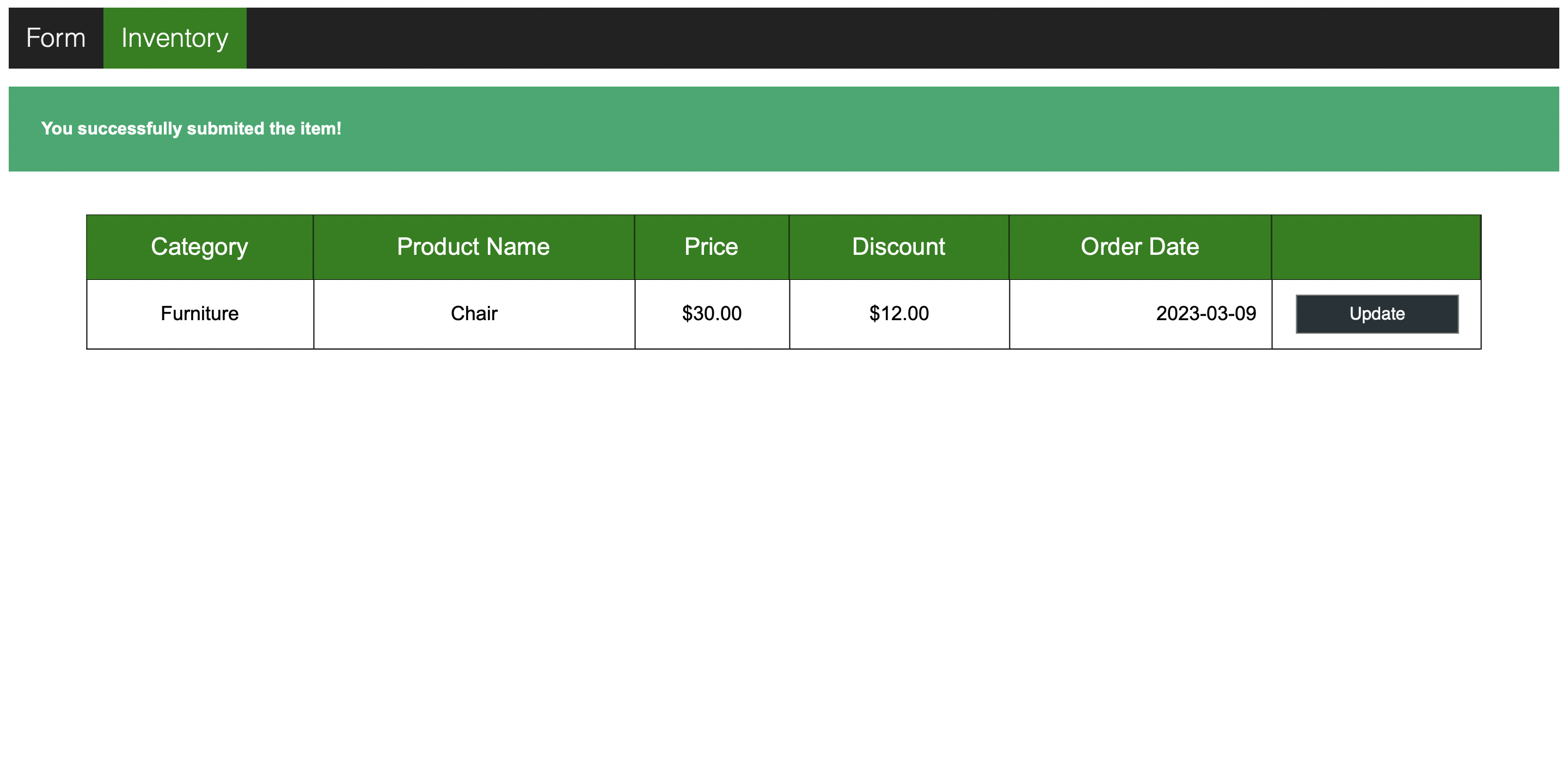Click the Chair product name cell

coord(473,314)
